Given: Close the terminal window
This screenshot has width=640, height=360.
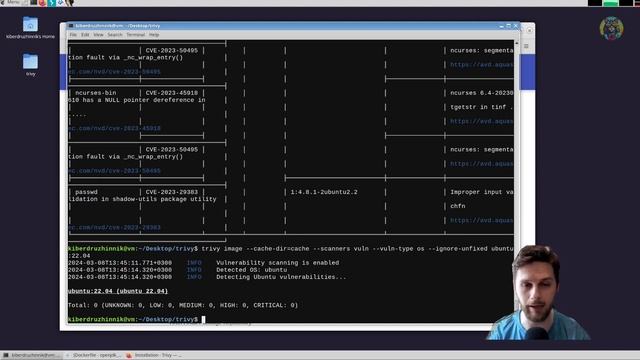Looking at the screenshot, I should (x=516, y=26).
